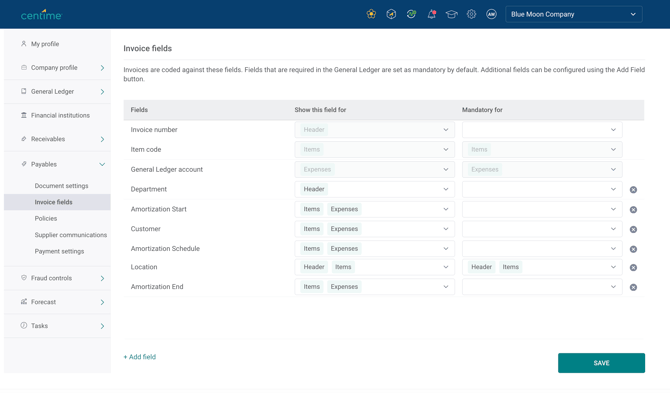Expand the General Ledger chevron
The width and height of the screenshot is (670, 393).
coord(102,91)
